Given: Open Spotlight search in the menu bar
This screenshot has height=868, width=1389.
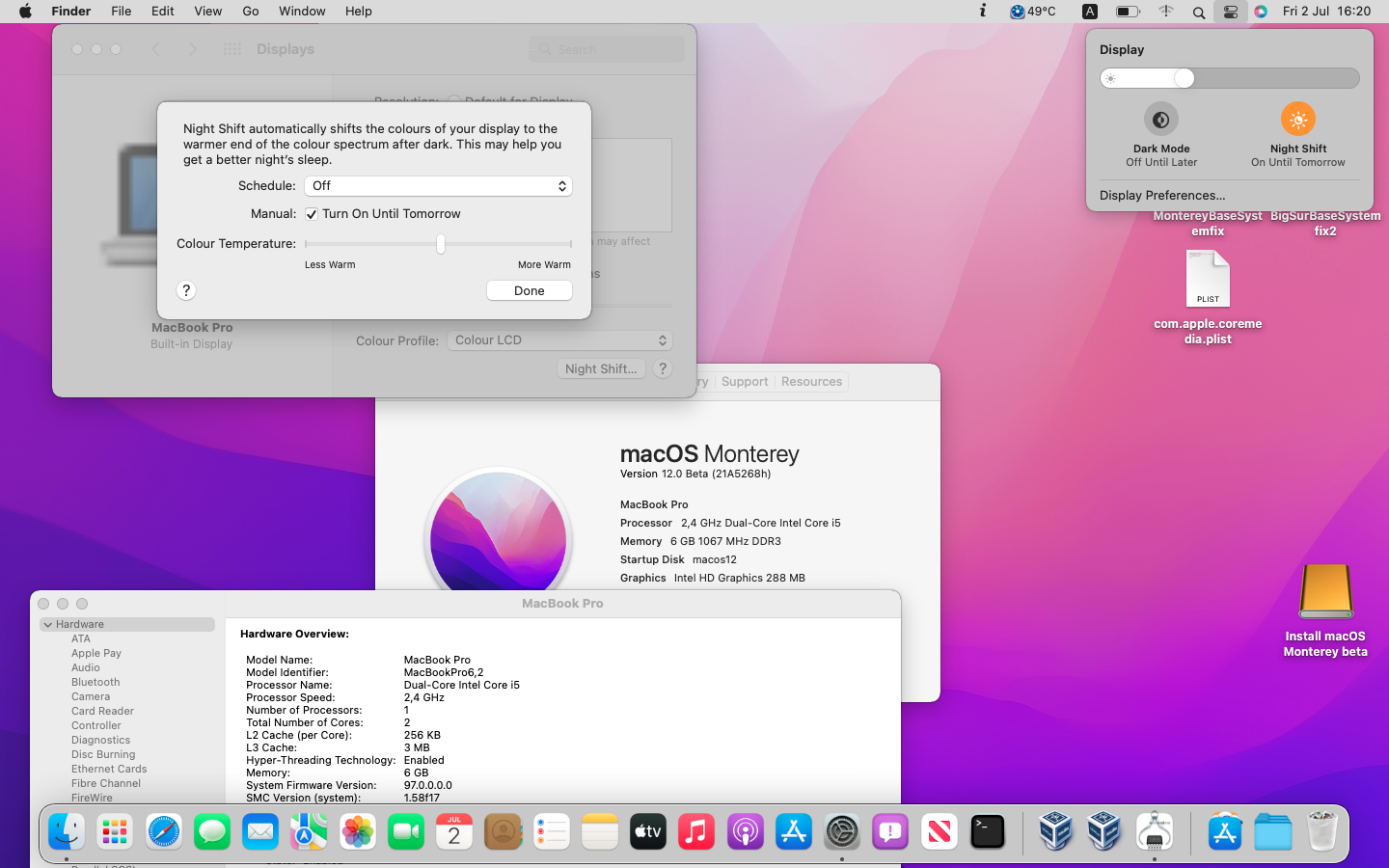Looking at the screenshot, I should (1198, 12).
